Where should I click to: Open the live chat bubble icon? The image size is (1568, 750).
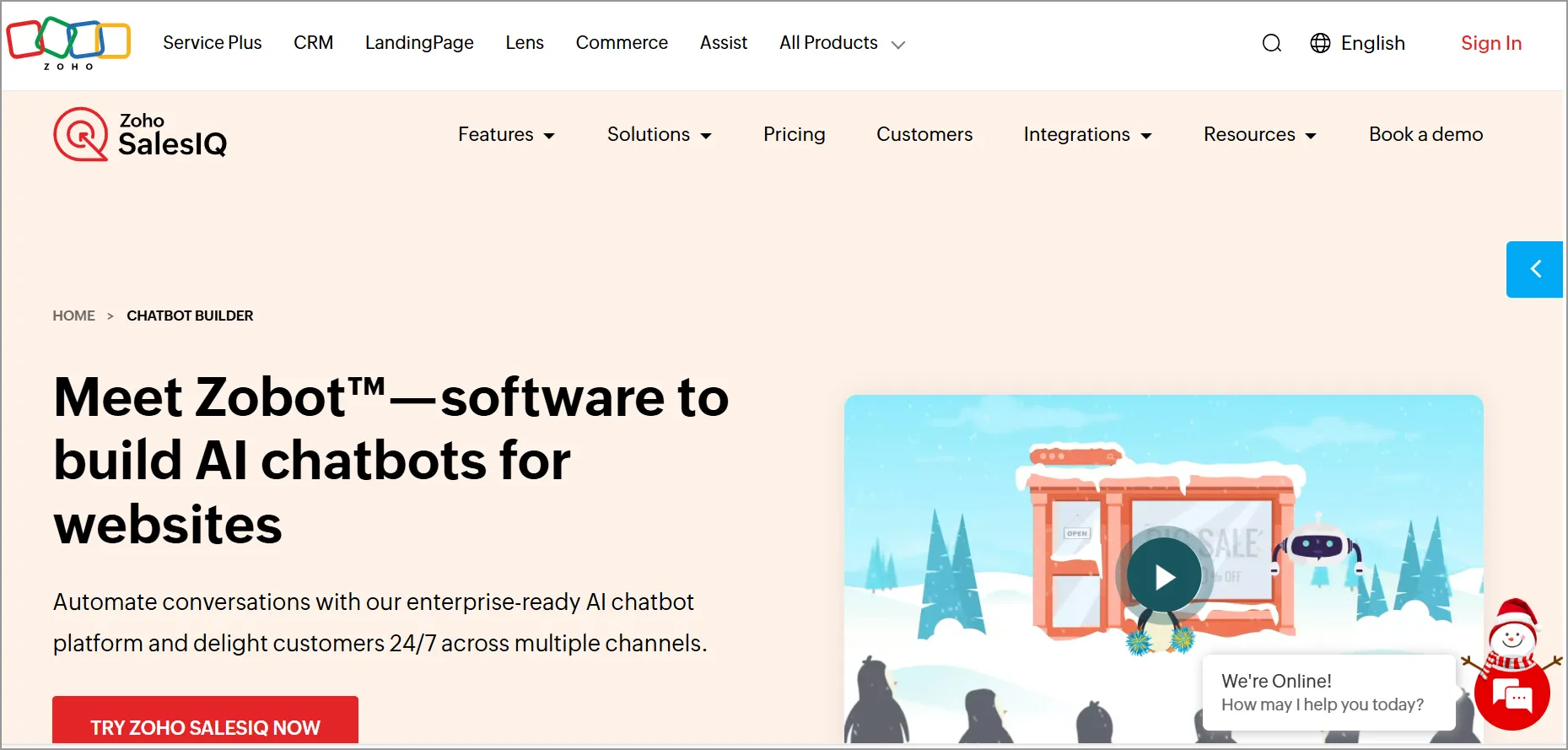(x=1512, y=695)
